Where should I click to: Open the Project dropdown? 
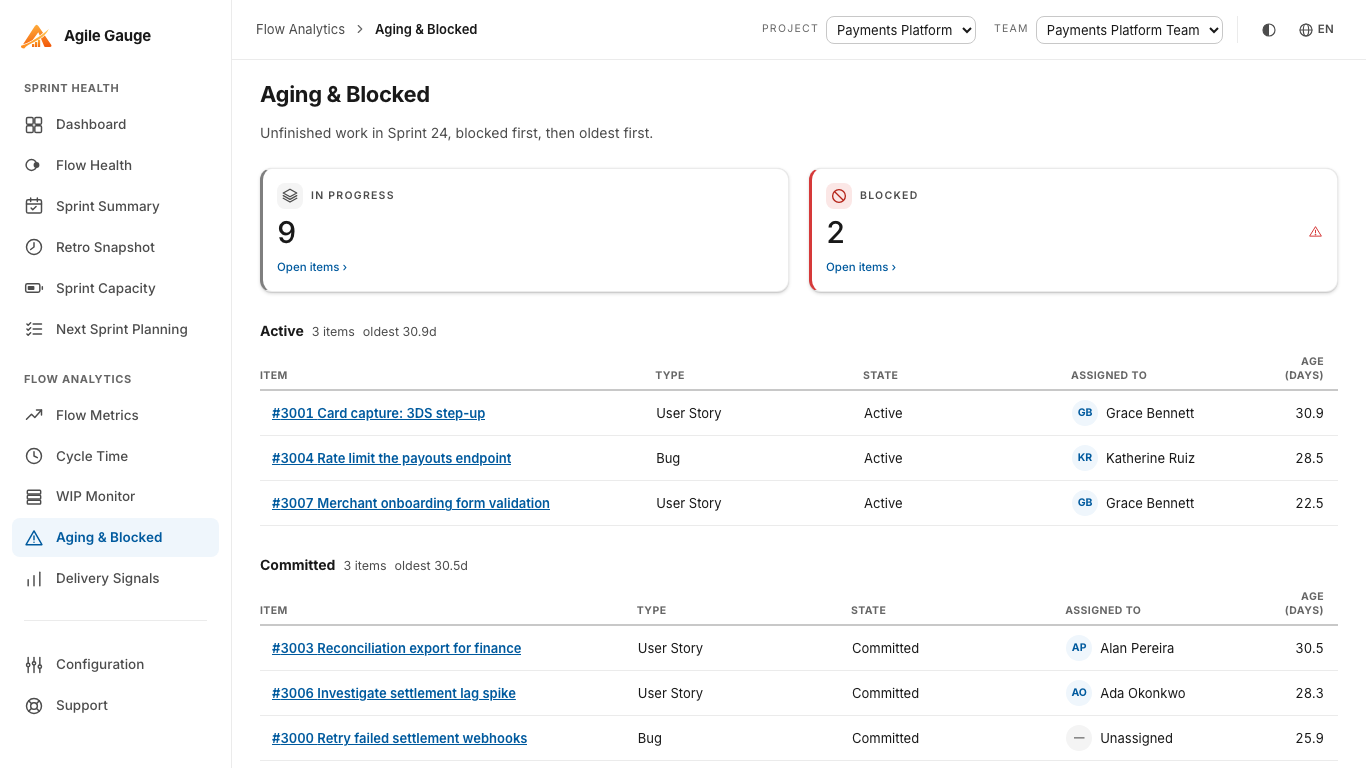coord(901,30)
